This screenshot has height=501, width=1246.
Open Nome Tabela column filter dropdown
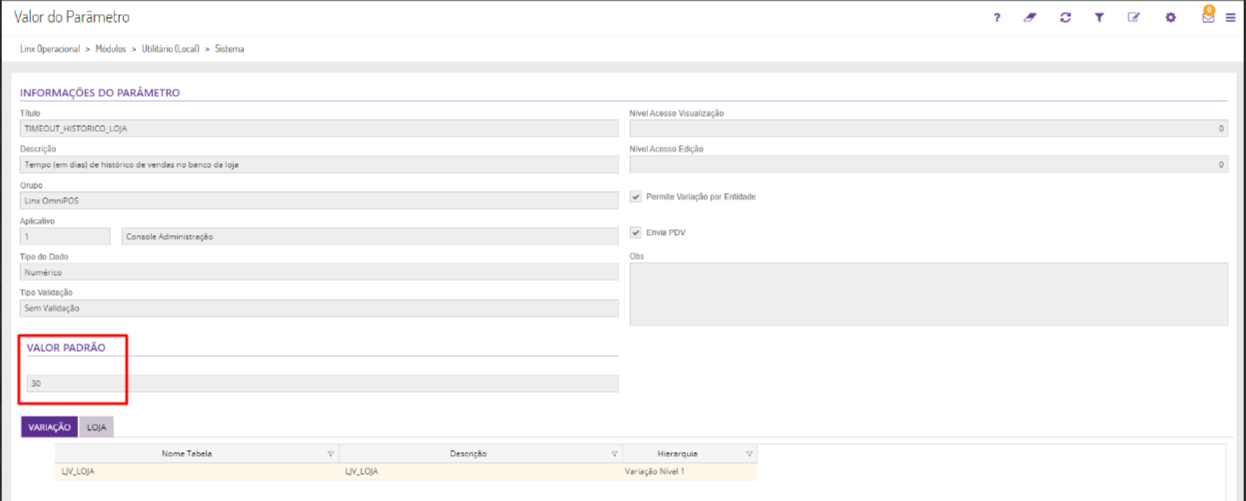pyautogui.click(x=331, y=454)
